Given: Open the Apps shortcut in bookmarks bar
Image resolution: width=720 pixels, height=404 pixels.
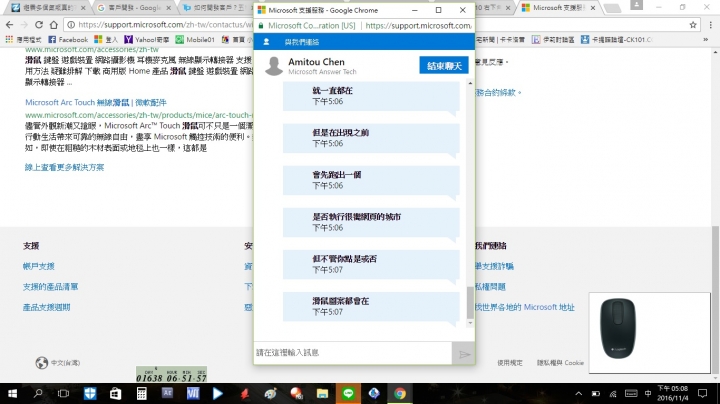Looking at the screenshot, I should tap(22, 39).
